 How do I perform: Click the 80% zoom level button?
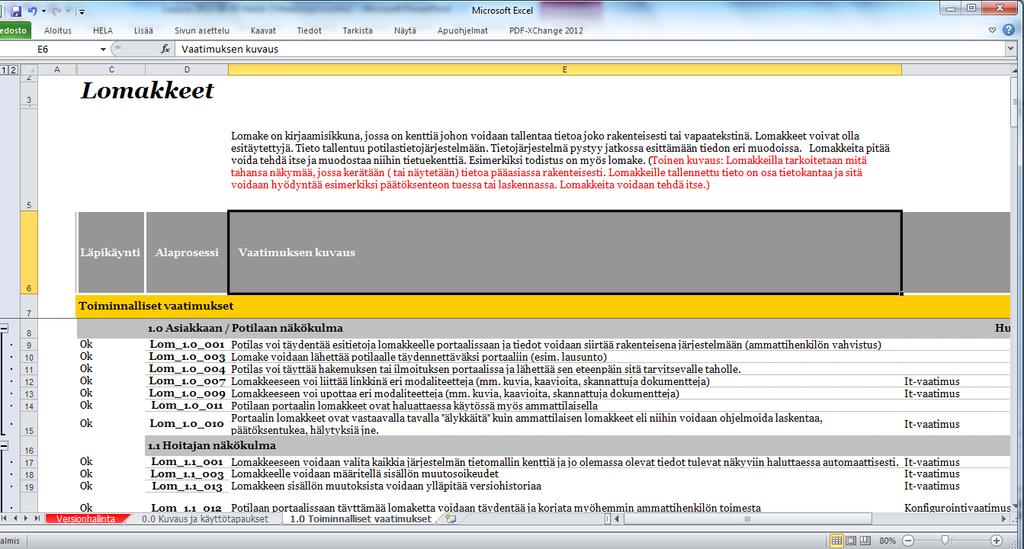pos(888,541)
